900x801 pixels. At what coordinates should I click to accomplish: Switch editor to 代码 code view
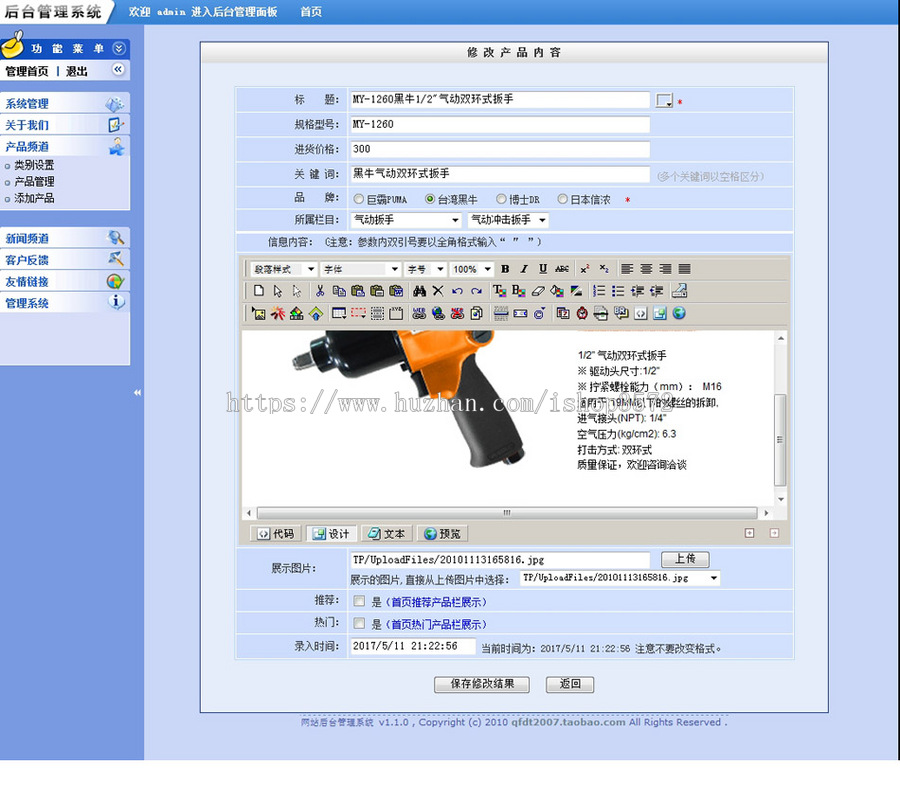click(276, 534)
